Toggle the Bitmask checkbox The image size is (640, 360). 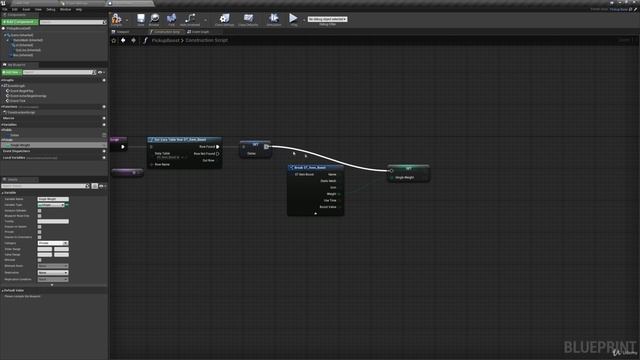(40, 260)
